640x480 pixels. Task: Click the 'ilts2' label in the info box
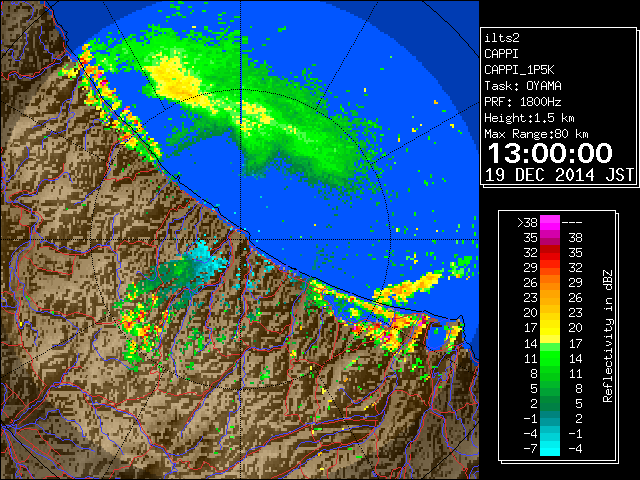click(x=502, y=38)
